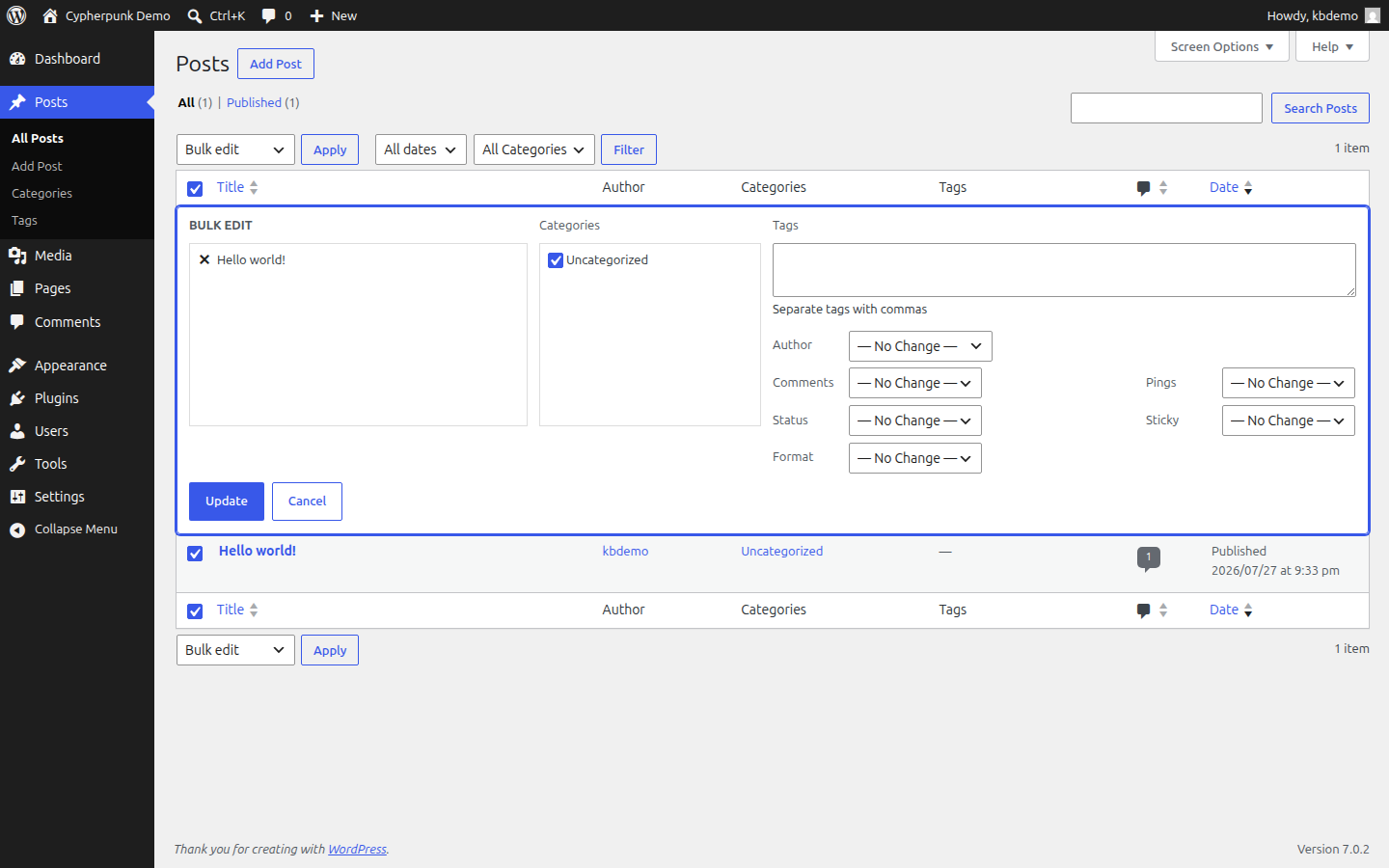
Task: Expand the Help panel
Action: pyautogui.click(x=1333, y=46)
